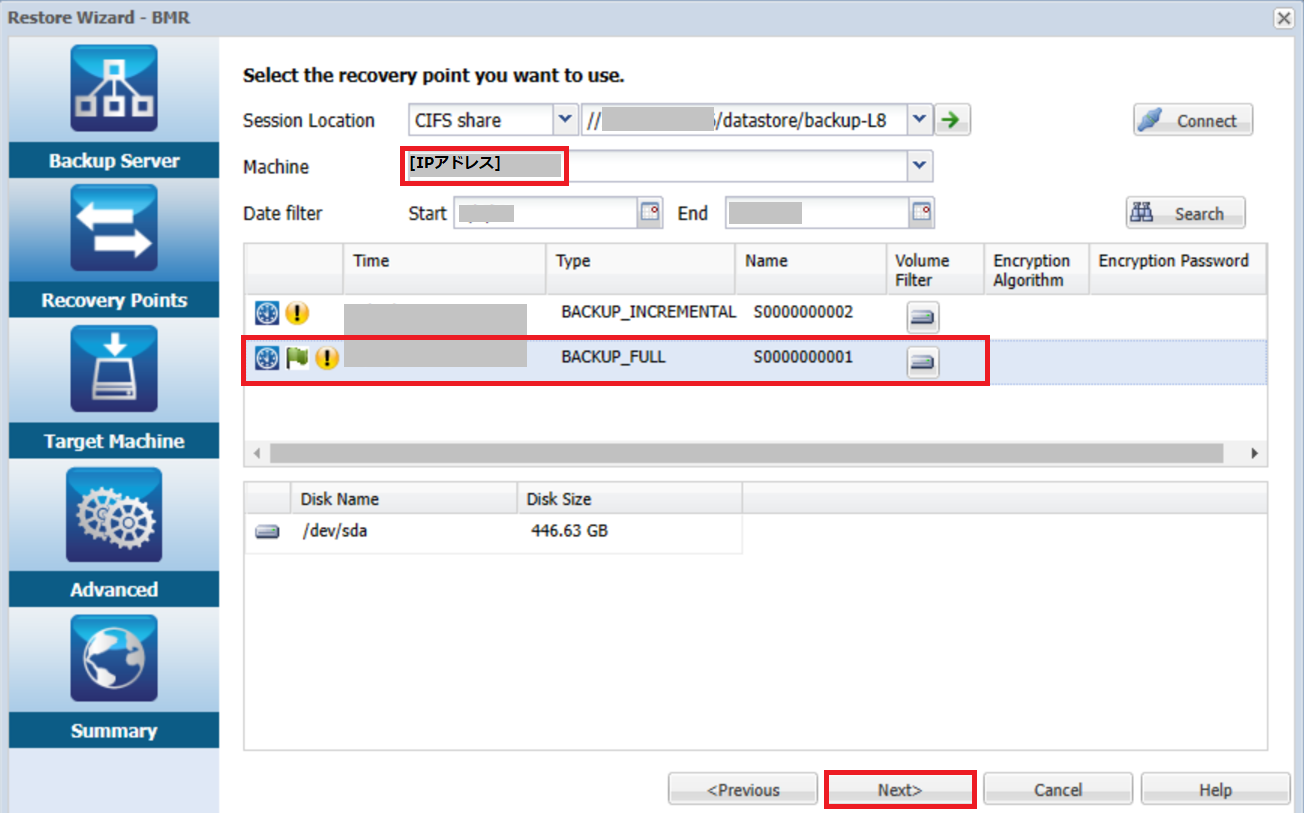Sort by the Time column header
Viewport: 1304px width, 813px height.
click(445, 269)
